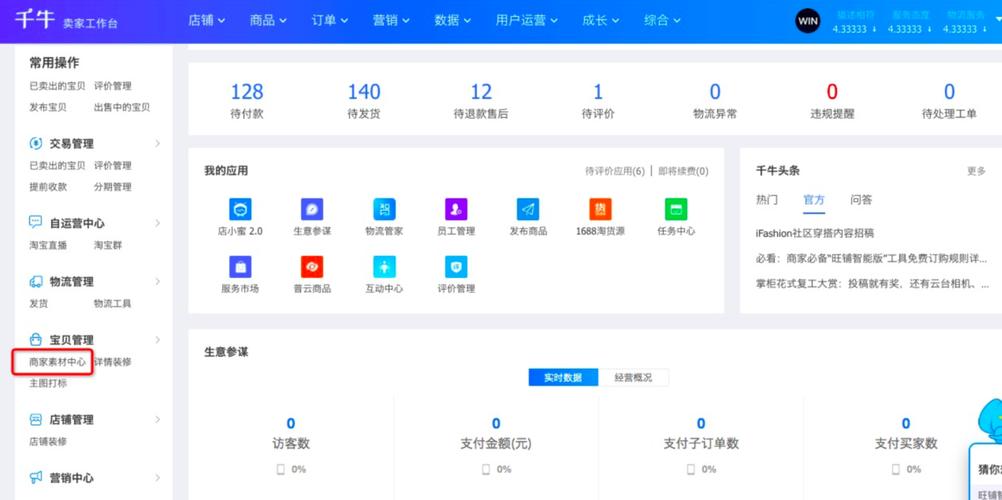Click the 物流管理 truck icon

click(x=36, y=281)
